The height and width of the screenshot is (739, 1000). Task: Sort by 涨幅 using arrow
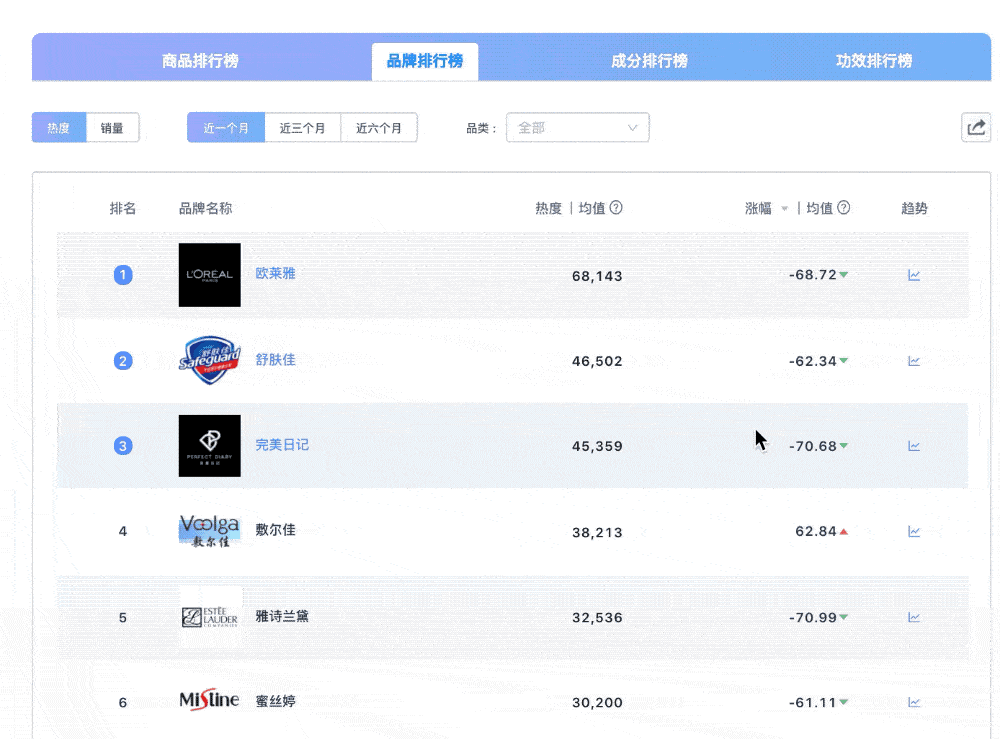point(784,209)
